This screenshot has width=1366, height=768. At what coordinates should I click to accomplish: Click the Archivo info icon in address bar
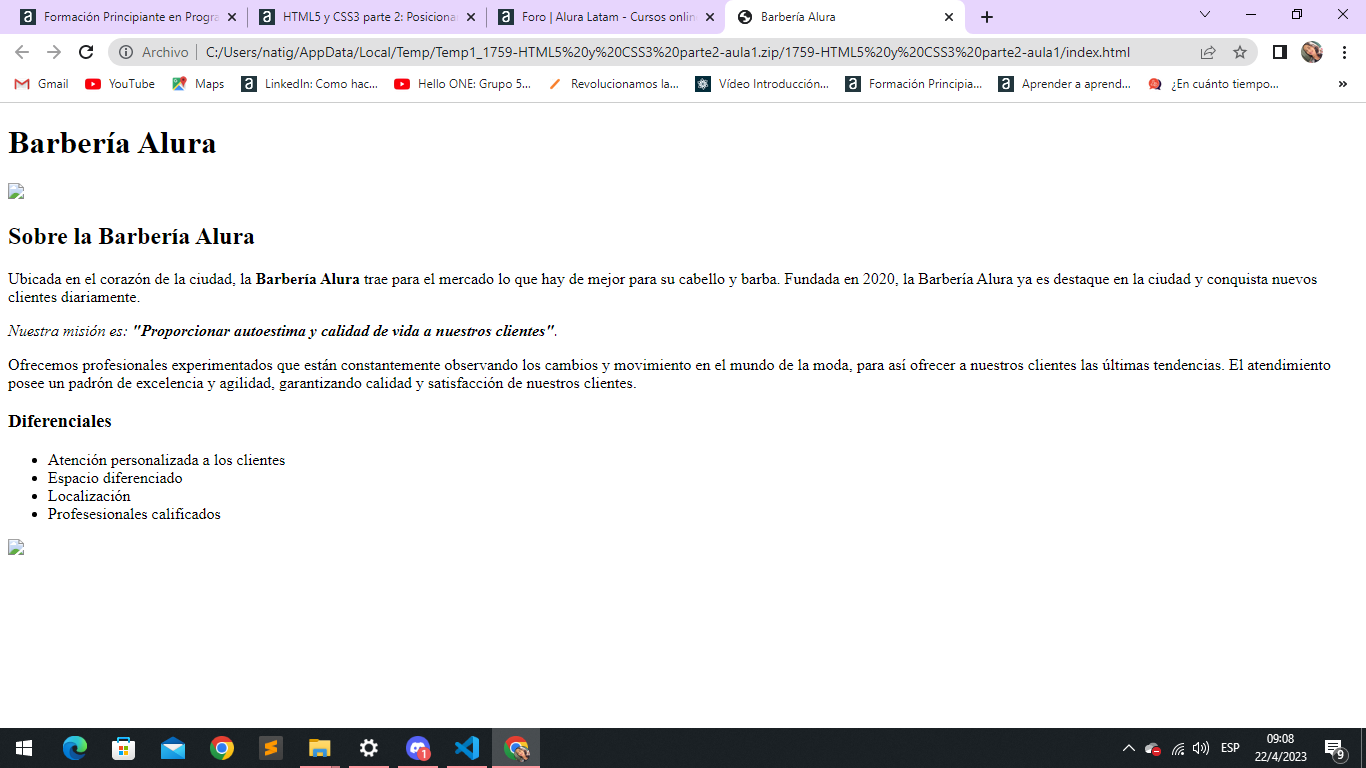pyautogui.click(x=127, y=52)
